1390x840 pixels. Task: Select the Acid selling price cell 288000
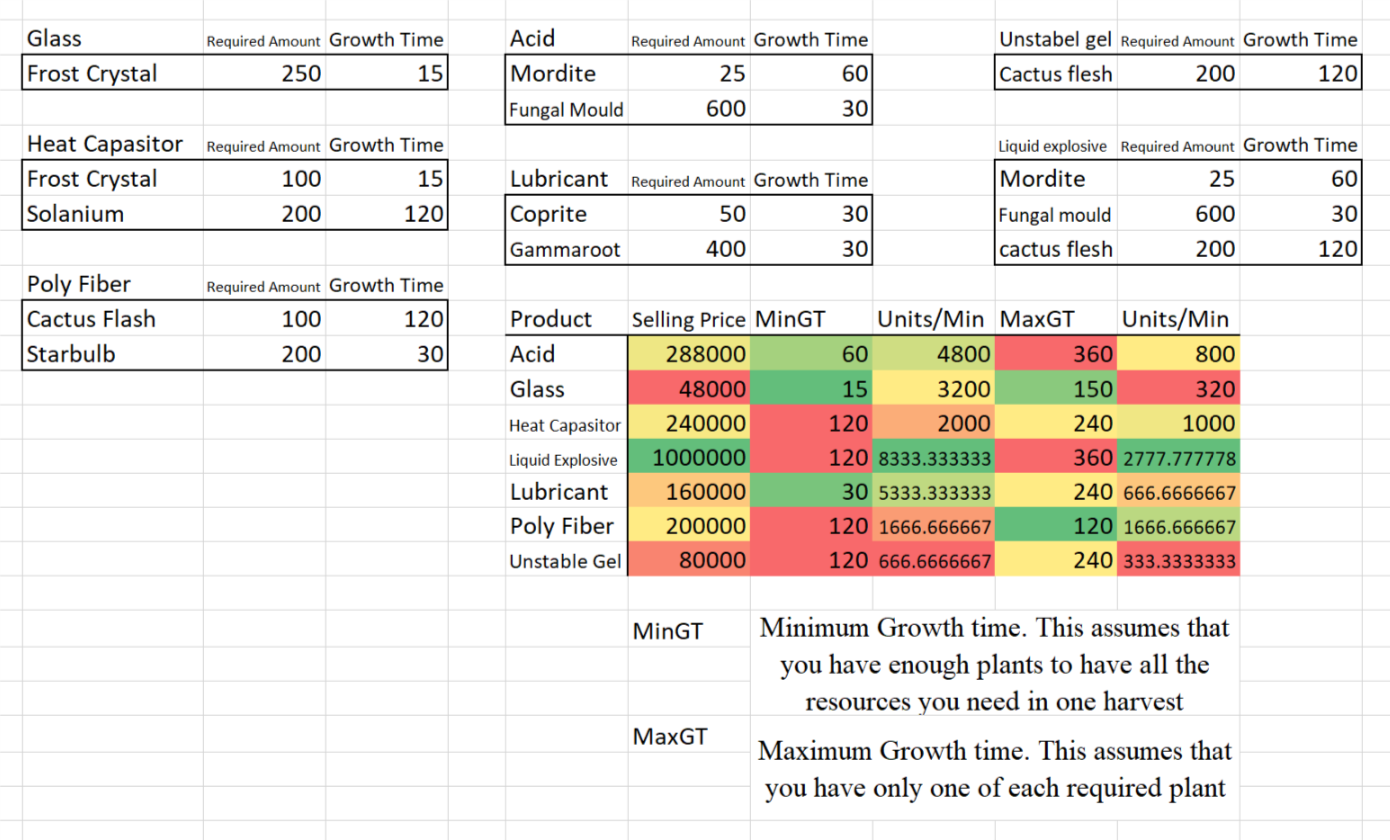click(x=689, y=354)
